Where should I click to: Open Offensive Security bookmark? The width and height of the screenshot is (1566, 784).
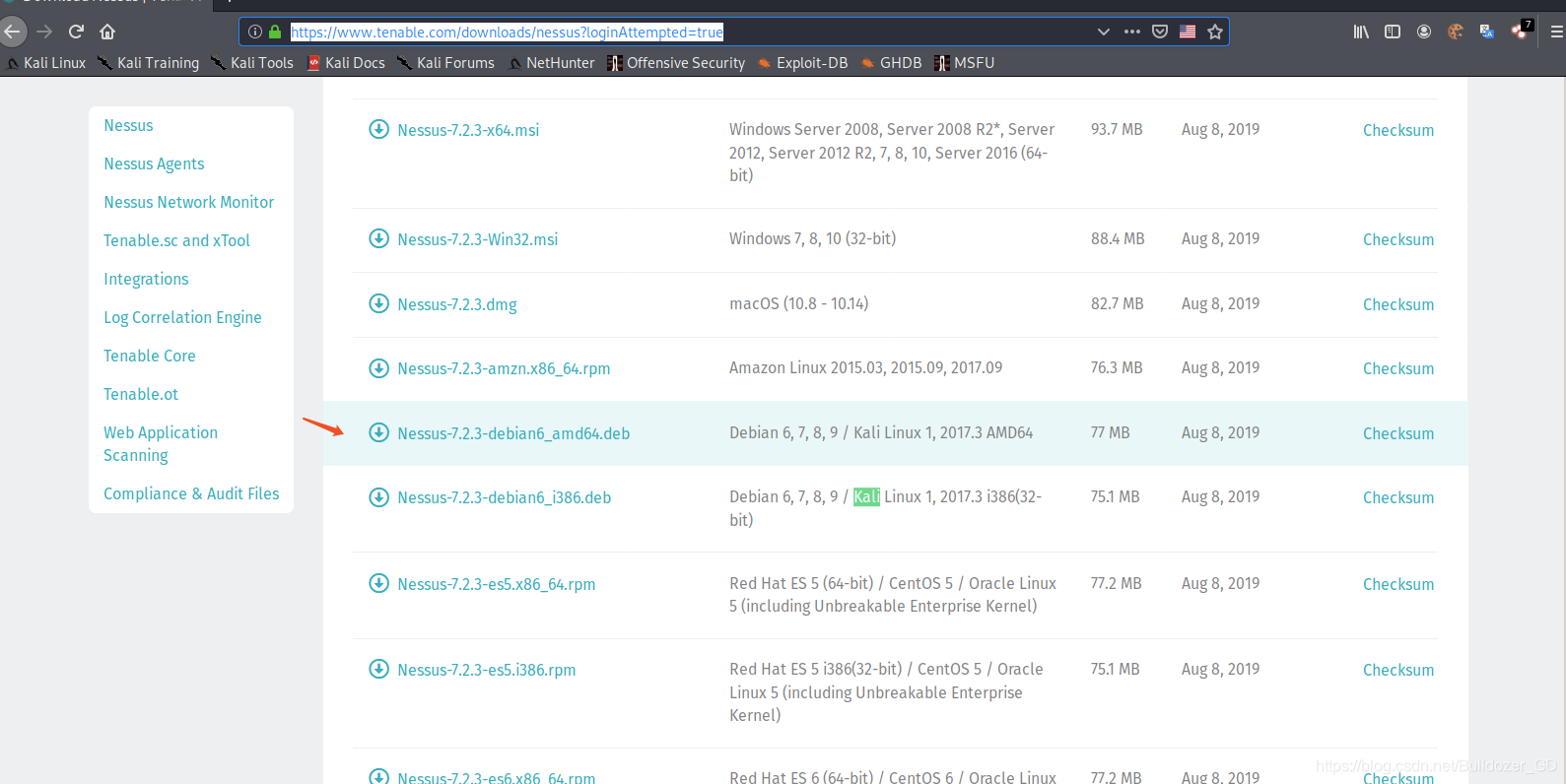676,63
